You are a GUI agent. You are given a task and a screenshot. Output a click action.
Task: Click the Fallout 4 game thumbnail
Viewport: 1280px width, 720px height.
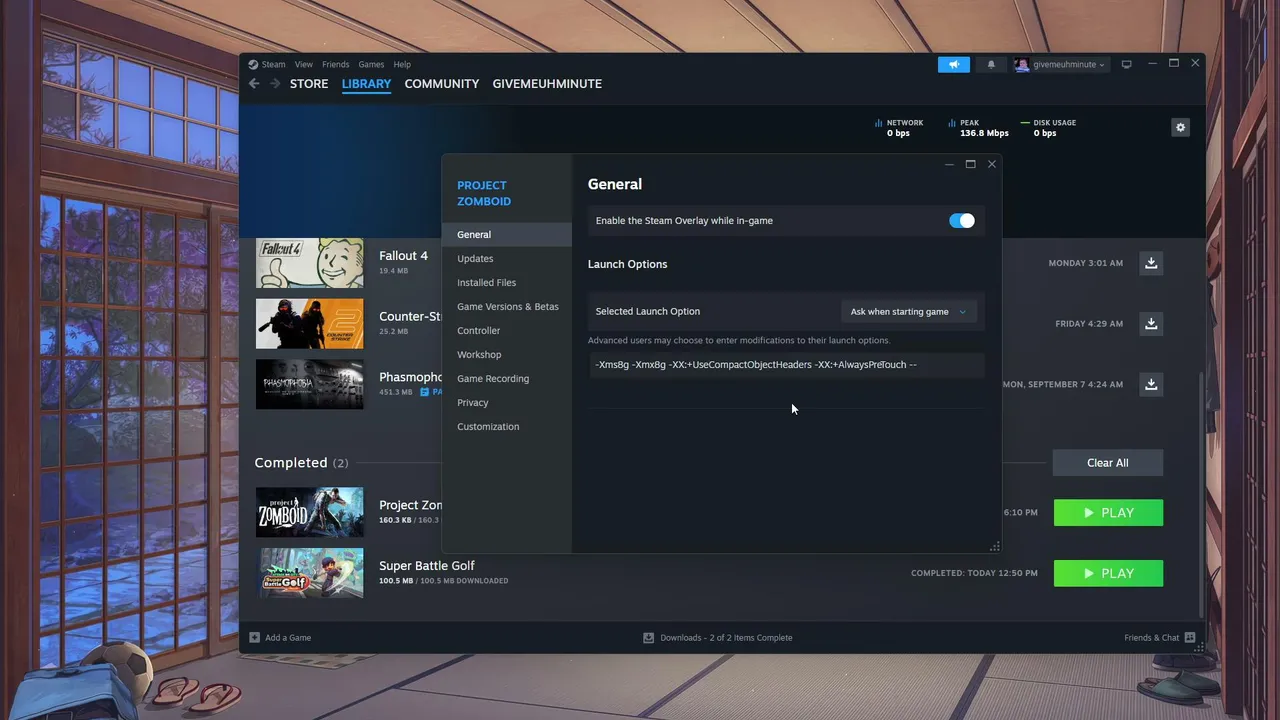[x=310, y=263]
